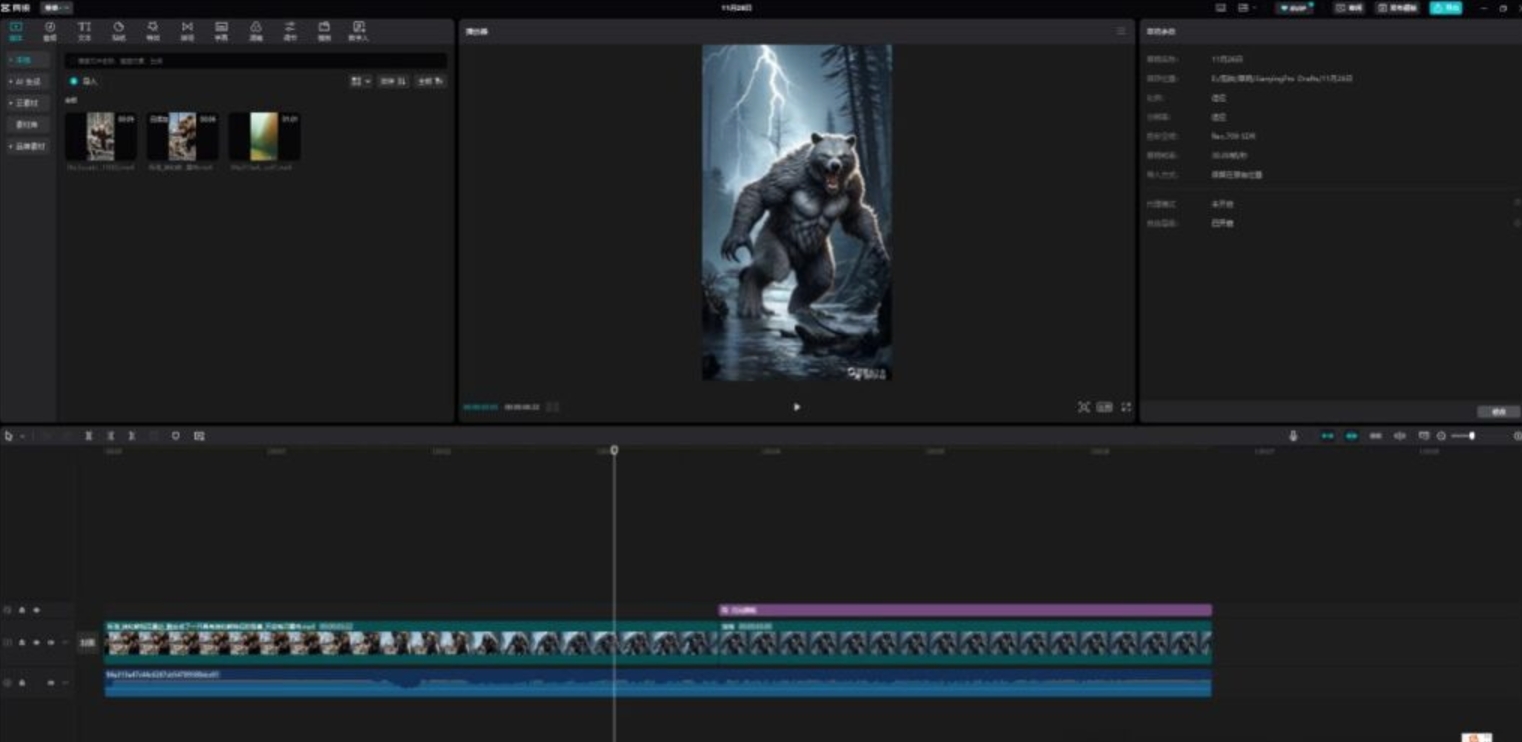Screen dimensions: 1522x742
Task: Click the Import button in media panel
Action: [84, 81]
